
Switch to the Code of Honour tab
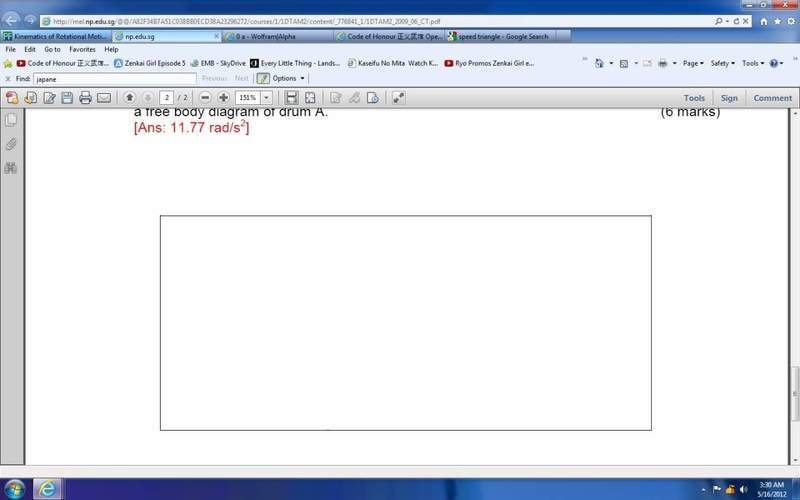click(390, 36)
